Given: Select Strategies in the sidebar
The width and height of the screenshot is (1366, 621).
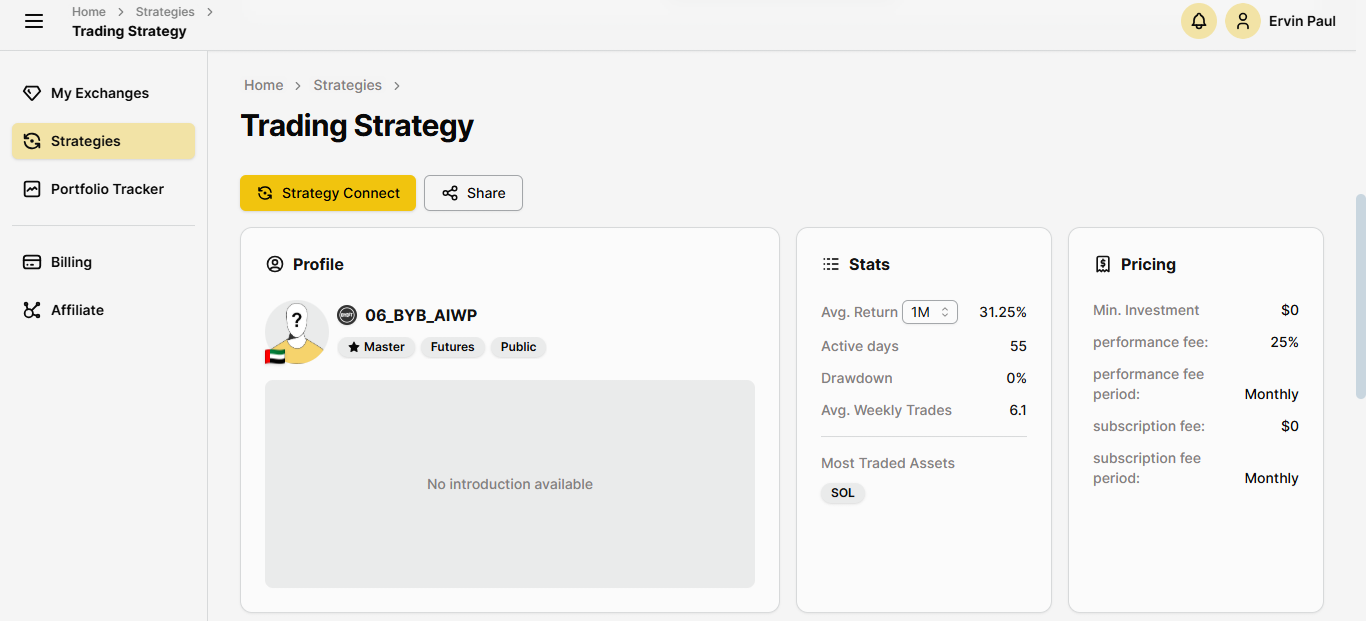Looking at the screenshot, I should pyautogui.click(x=86, y=141).
